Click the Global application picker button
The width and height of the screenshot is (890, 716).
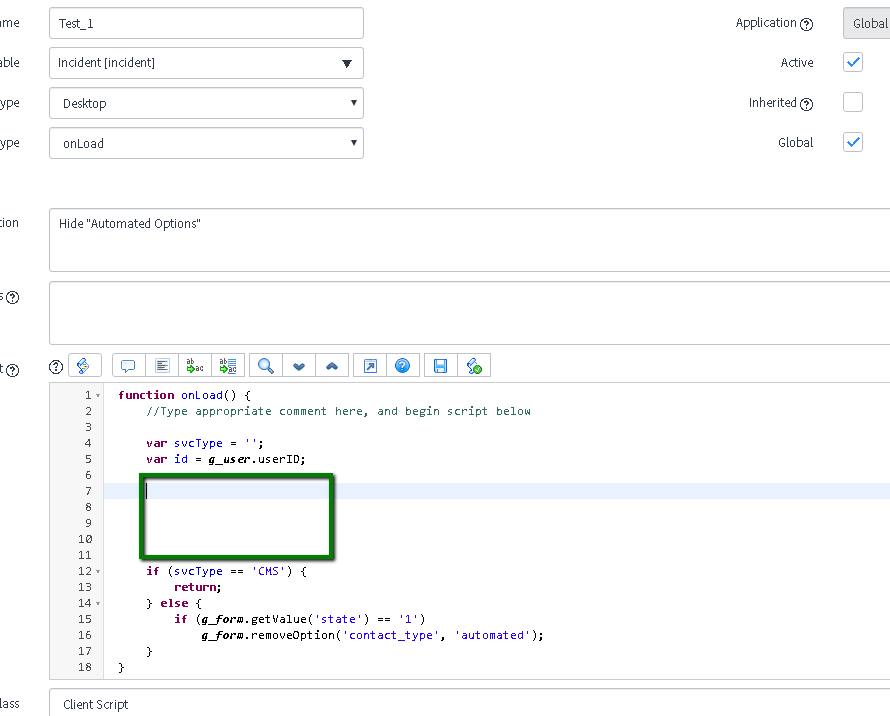coord(866,23)
